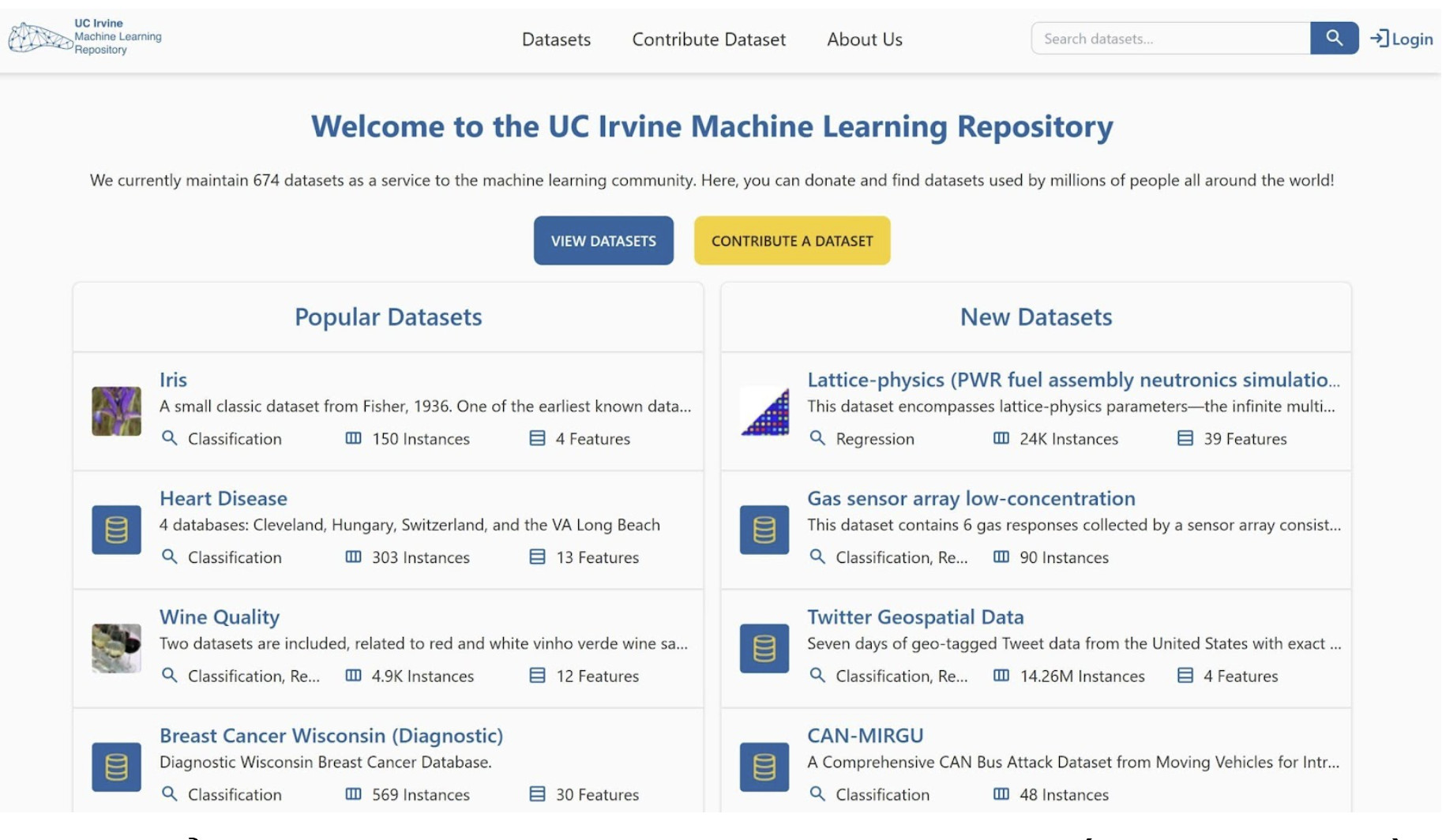Click the instances icon beside 150 Instances
The image size is (1442, 840).
click(353, 437)
